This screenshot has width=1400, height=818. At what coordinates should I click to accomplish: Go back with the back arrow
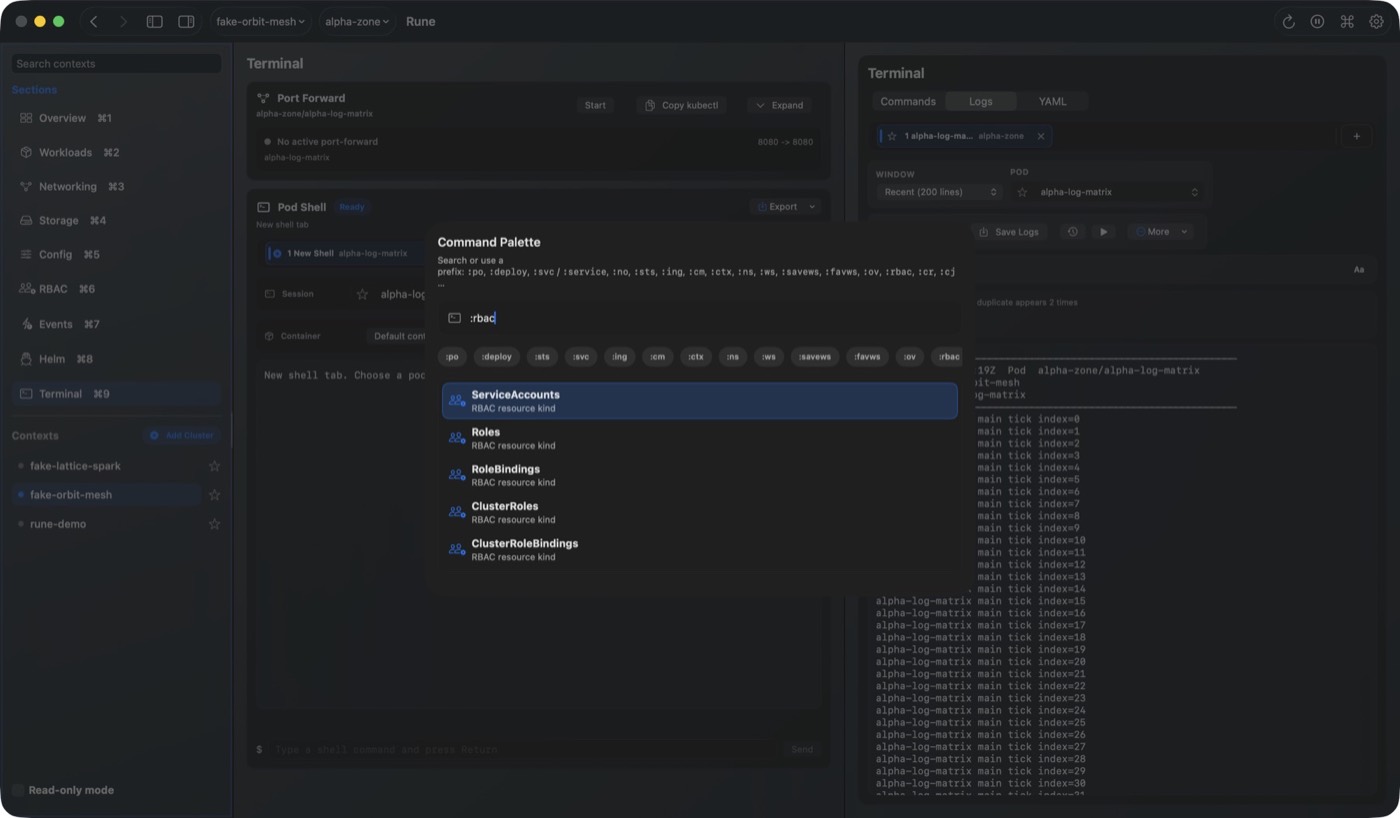tap(94, 21)
